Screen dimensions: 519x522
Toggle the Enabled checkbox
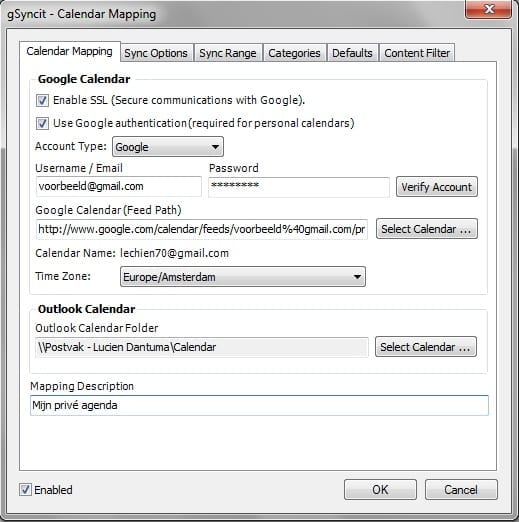(25, 490)
